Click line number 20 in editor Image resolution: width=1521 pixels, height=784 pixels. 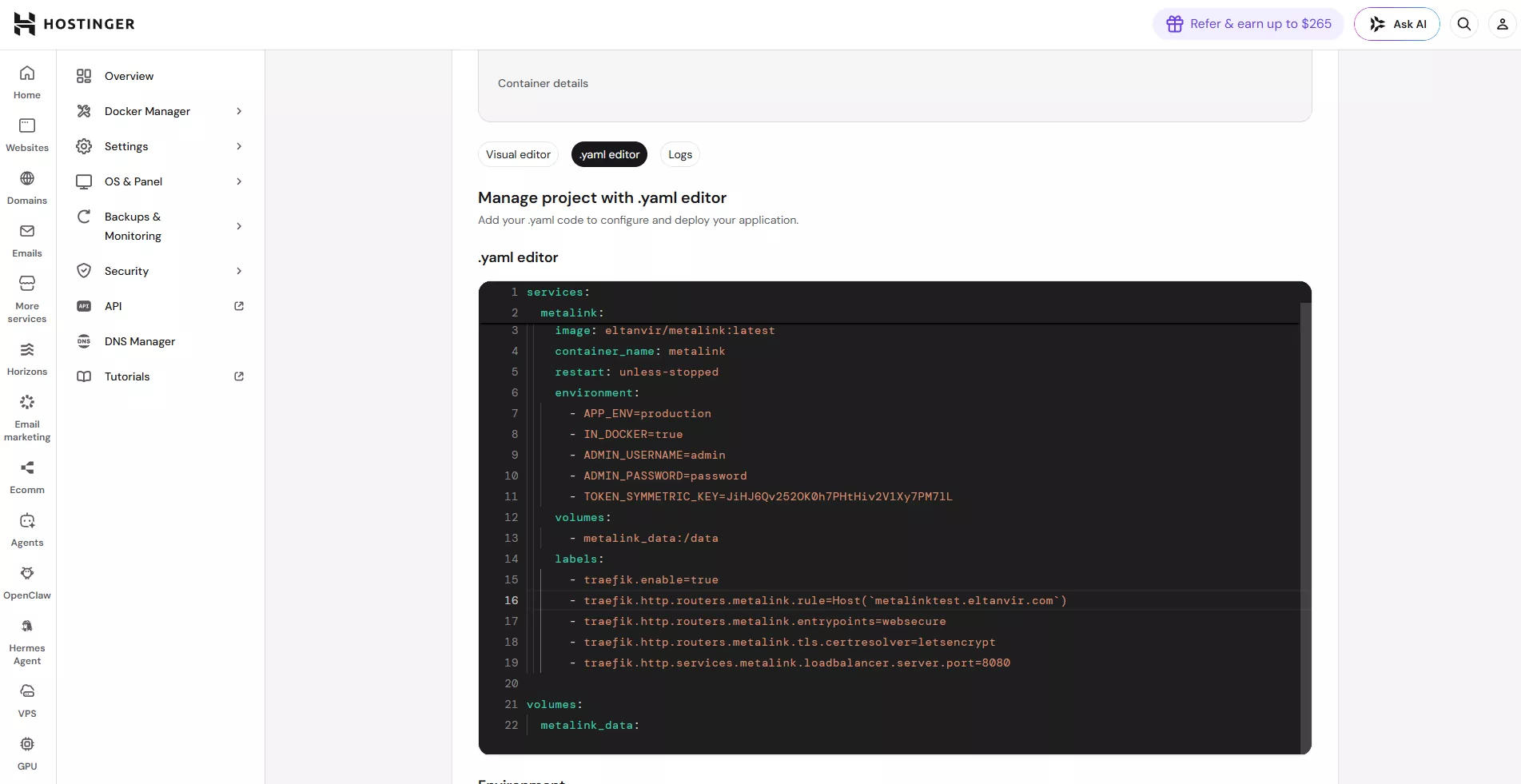512,683
